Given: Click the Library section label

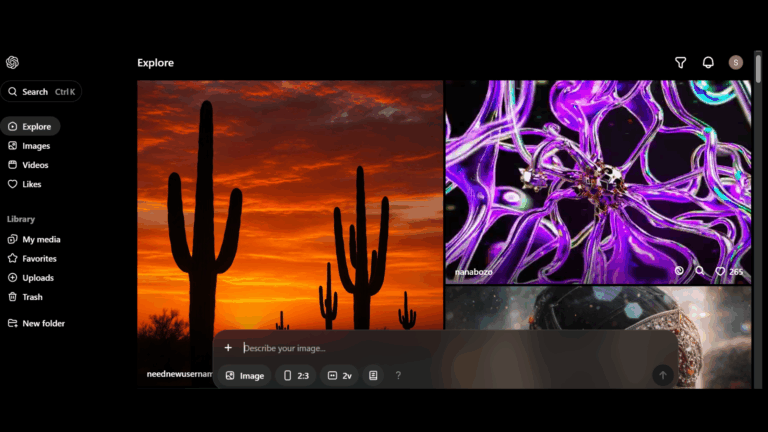Looking at the screenshot, I should click(x=21, y=219).
